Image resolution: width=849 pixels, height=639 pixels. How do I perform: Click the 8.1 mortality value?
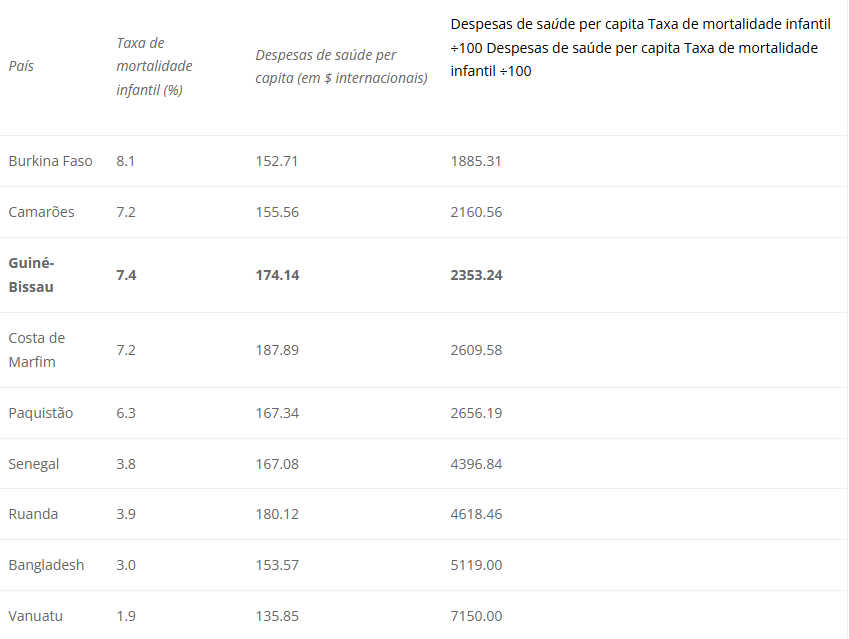click(x=125, y=161)
